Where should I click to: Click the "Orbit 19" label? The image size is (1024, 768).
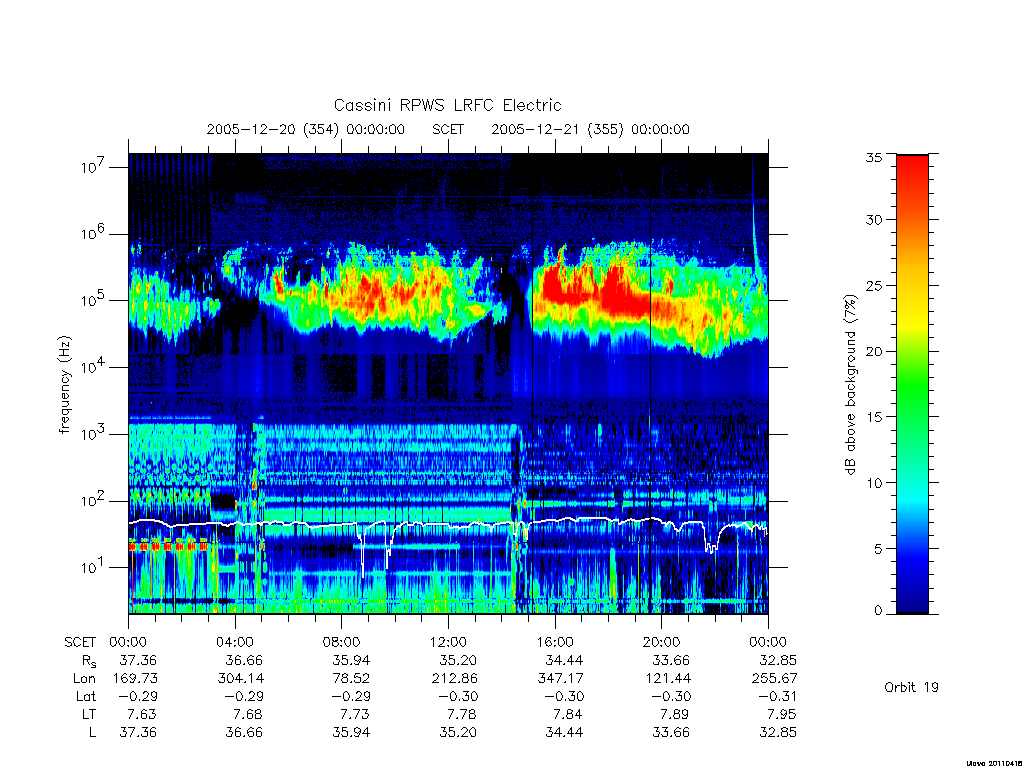911,687
